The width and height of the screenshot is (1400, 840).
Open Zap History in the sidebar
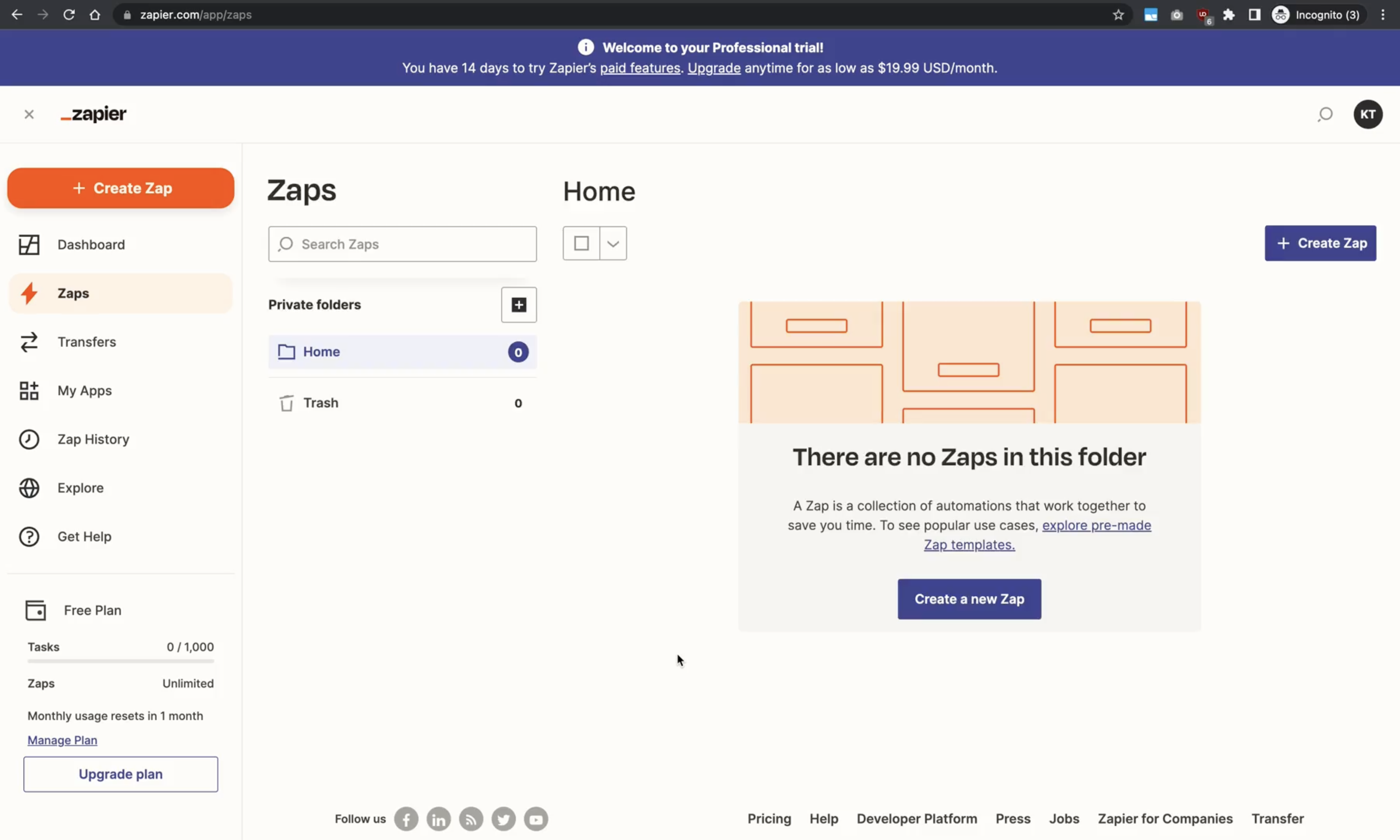[120, 439]
